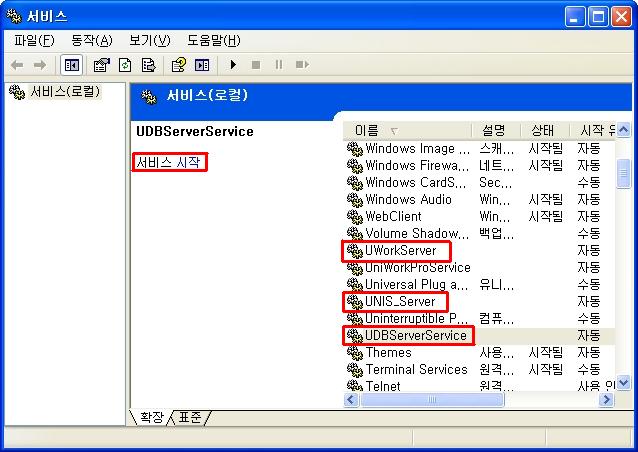Select the Volume Shadow Copy service row
The width and height of the screenshot is (638, 452).
[x=480, y=234]
